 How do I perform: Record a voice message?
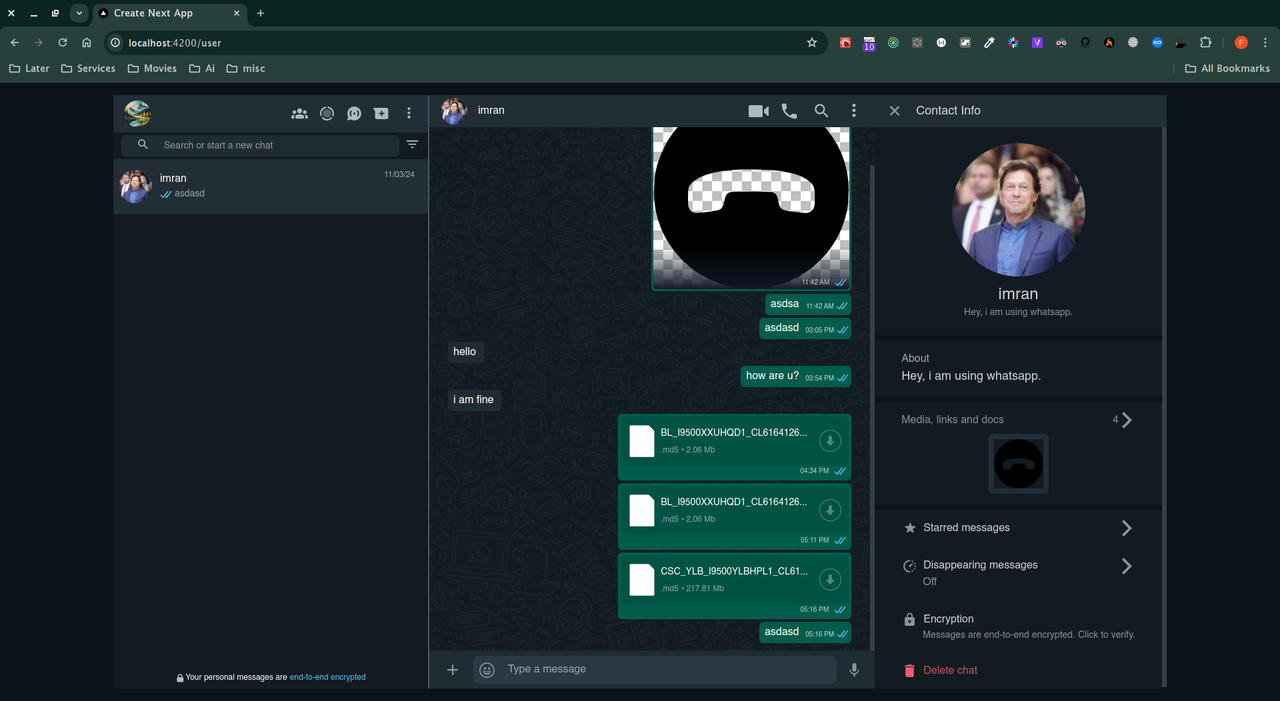(x=854, y=669)
